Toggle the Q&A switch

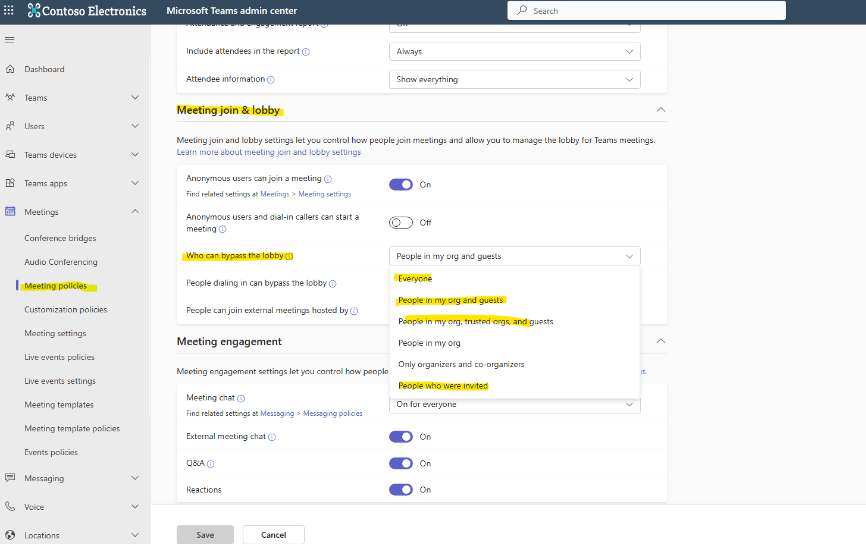point(401,463)
